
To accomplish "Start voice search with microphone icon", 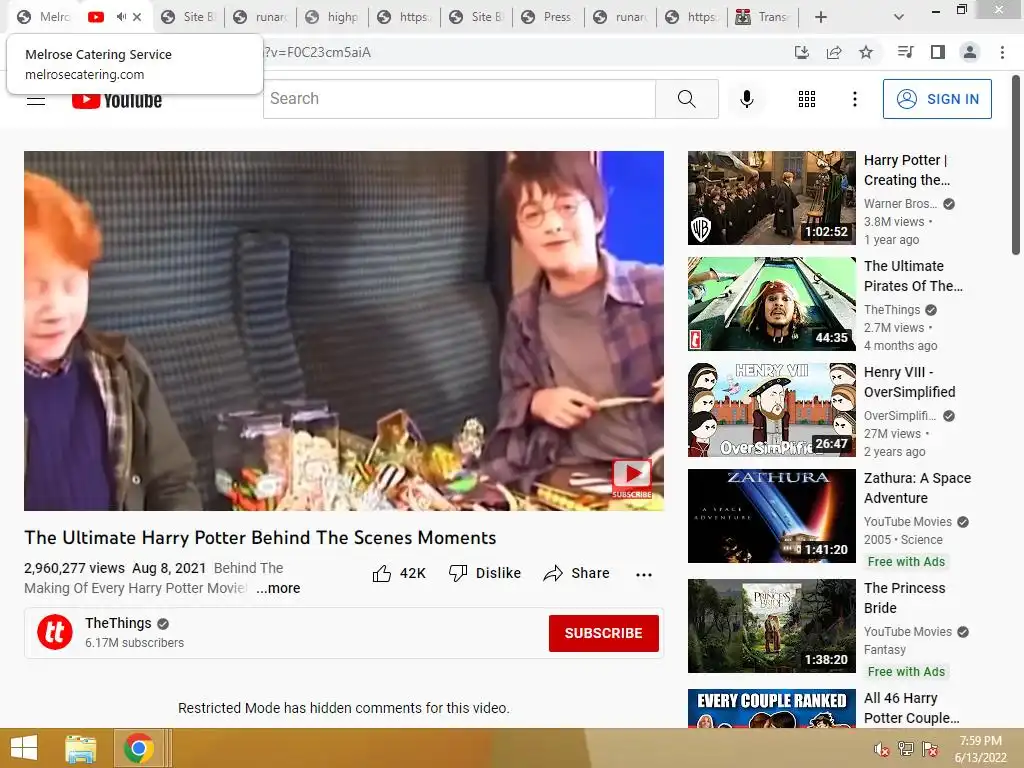I will [747, 99].
